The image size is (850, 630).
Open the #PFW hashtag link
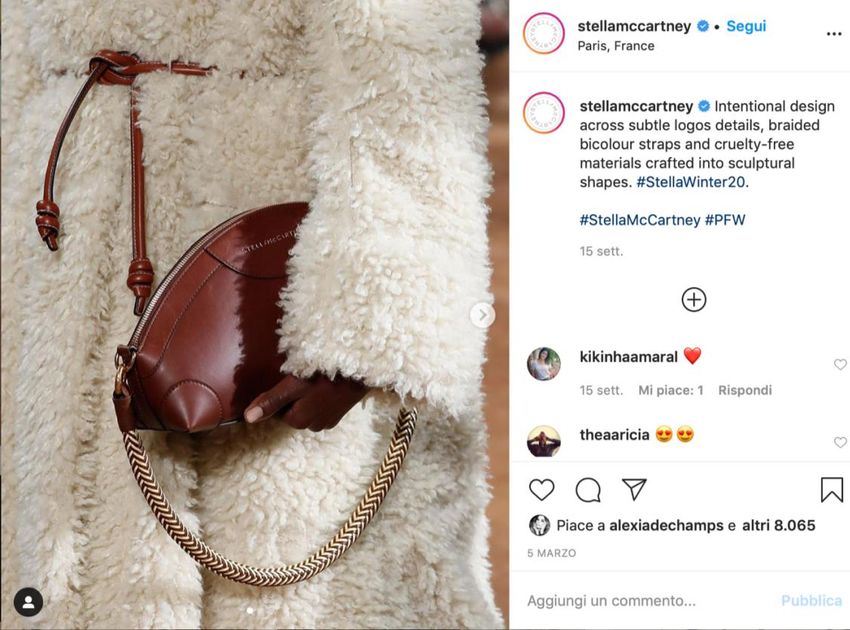pyautogui.click(x=725, y=220)
